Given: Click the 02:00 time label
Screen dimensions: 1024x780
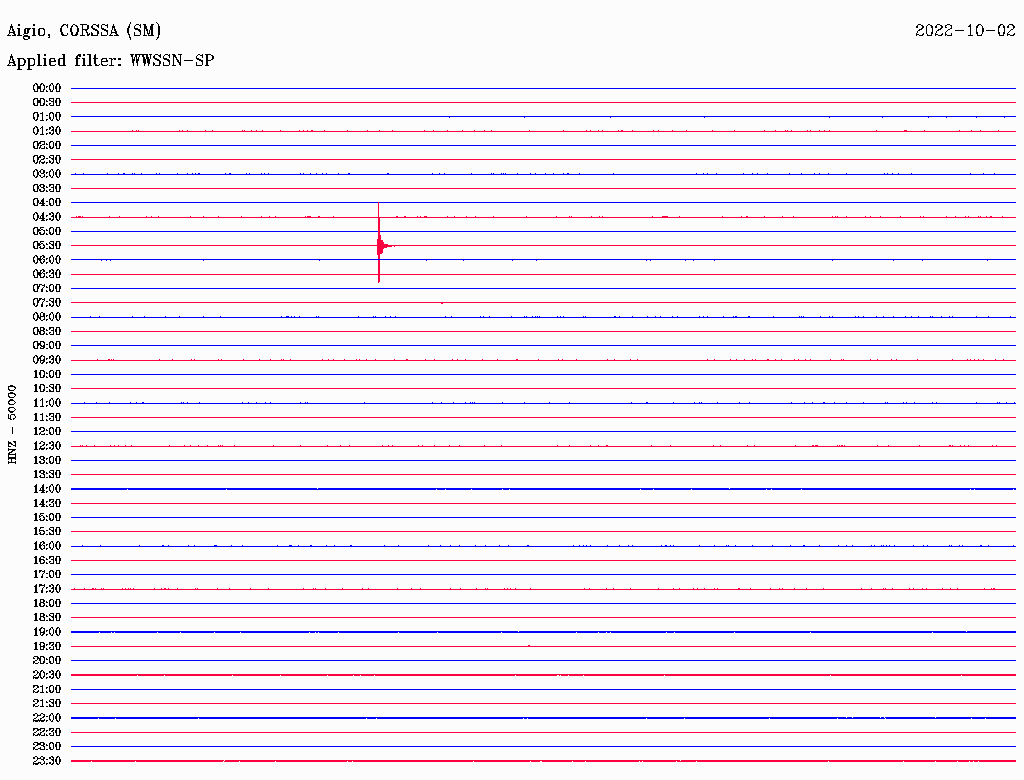Looking at the screenshot, I should click(47, 145).
